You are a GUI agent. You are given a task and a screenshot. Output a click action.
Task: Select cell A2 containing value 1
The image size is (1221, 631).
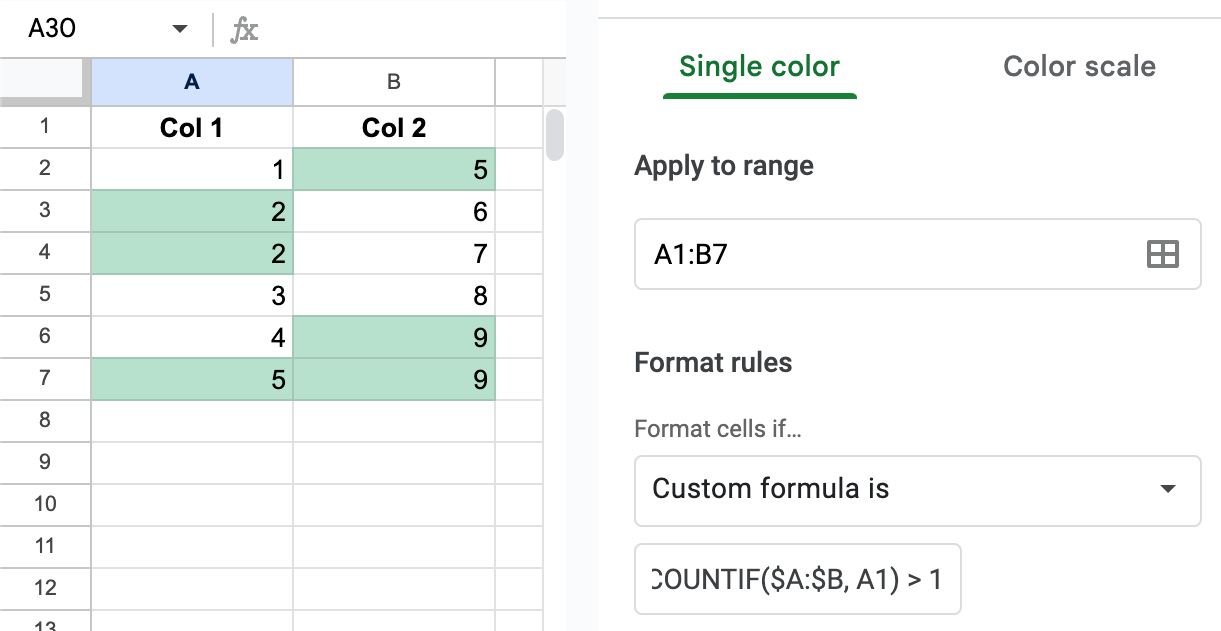point(191,169)
